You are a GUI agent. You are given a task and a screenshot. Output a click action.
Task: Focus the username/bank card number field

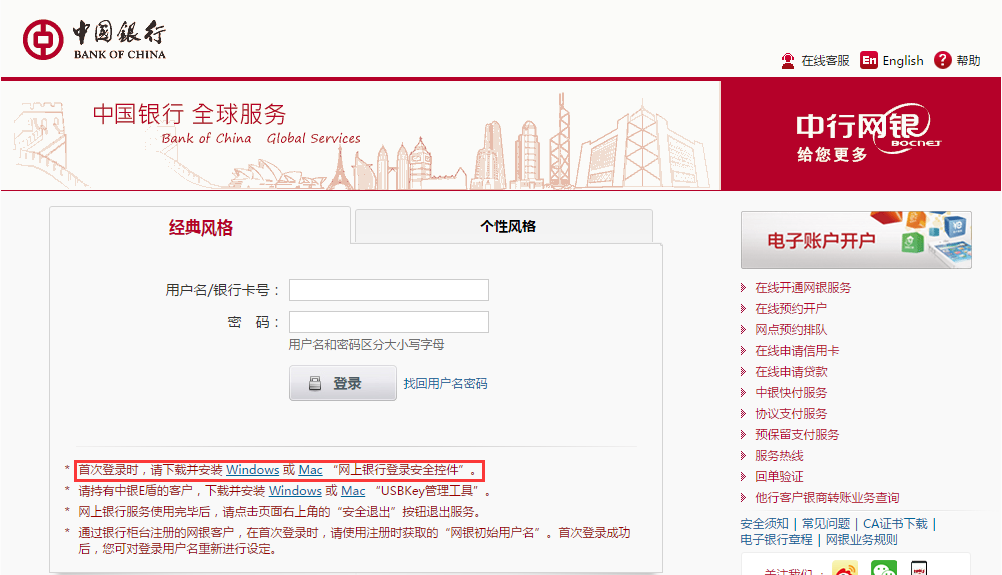tap(388, 290)
